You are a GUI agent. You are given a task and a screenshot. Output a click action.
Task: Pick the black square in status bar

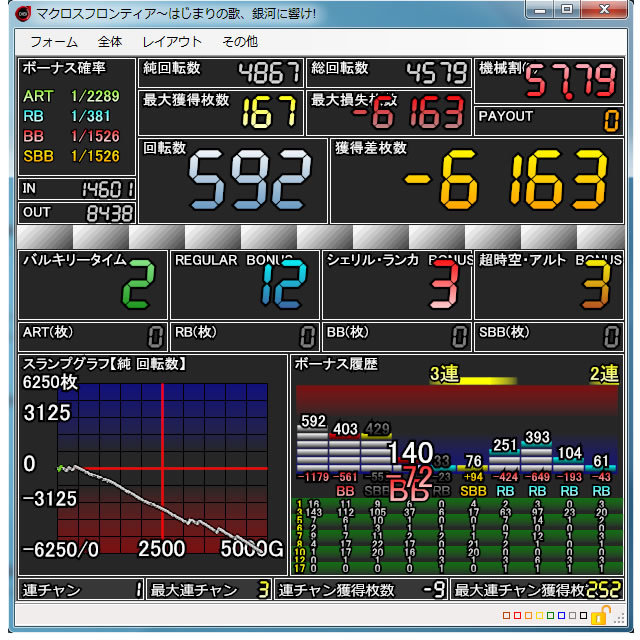(583, 616)
